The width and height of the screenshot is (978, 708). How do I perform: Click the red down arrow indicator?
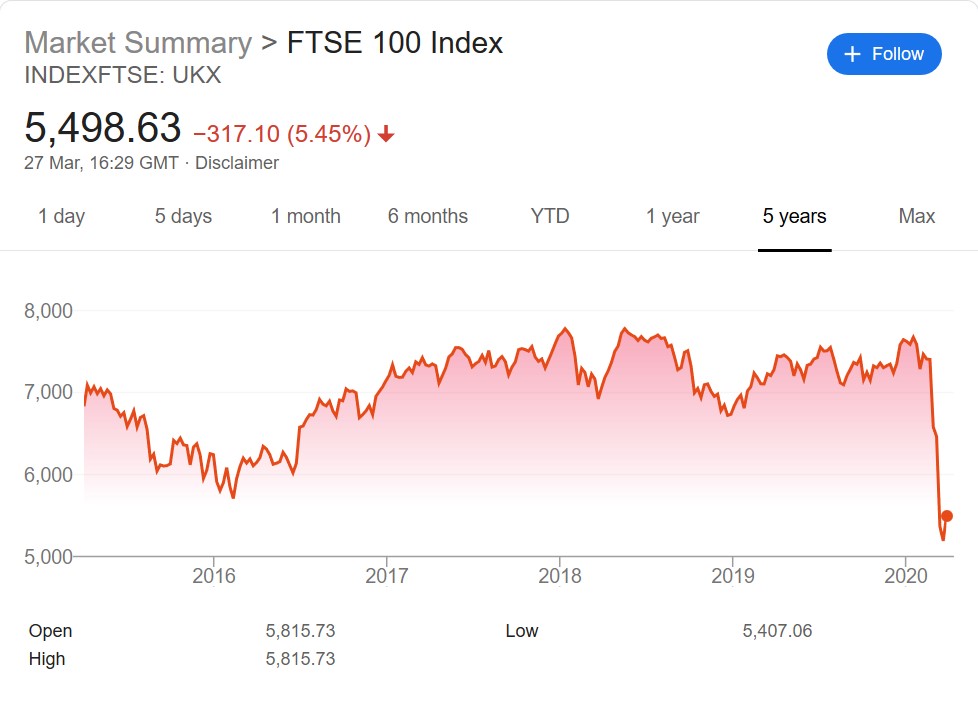point(386,134)
